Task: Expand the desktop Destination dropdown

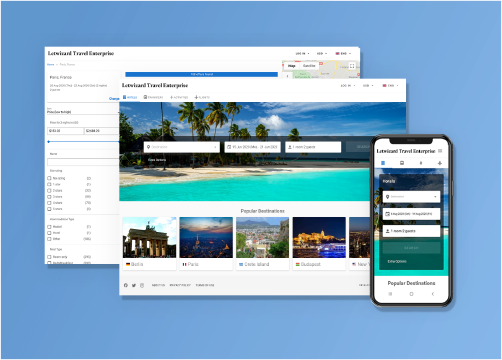Action: [182, 147]
